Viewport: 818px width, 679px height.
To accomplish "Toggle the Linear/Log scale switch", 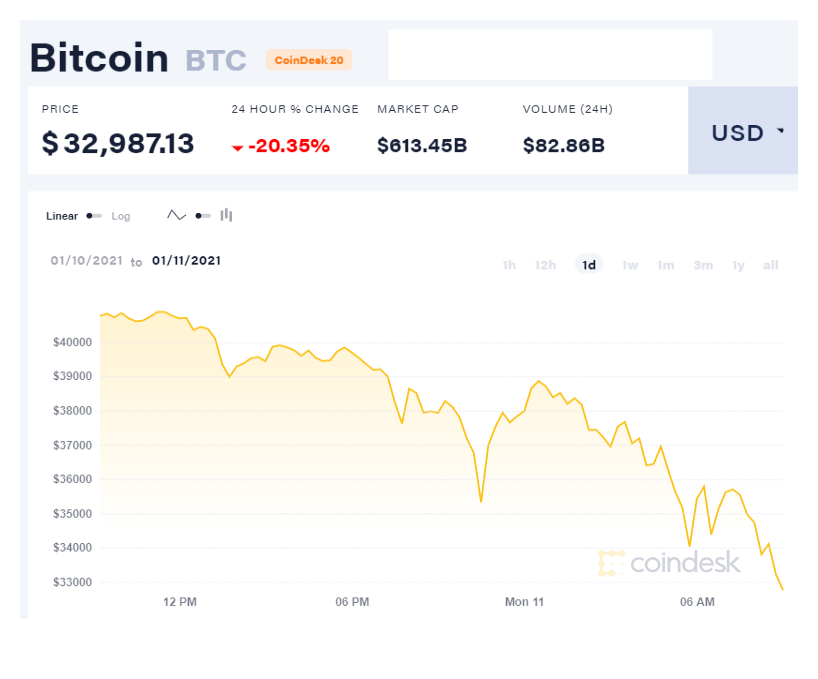I will pyautogui.click(x=94, y=216).
